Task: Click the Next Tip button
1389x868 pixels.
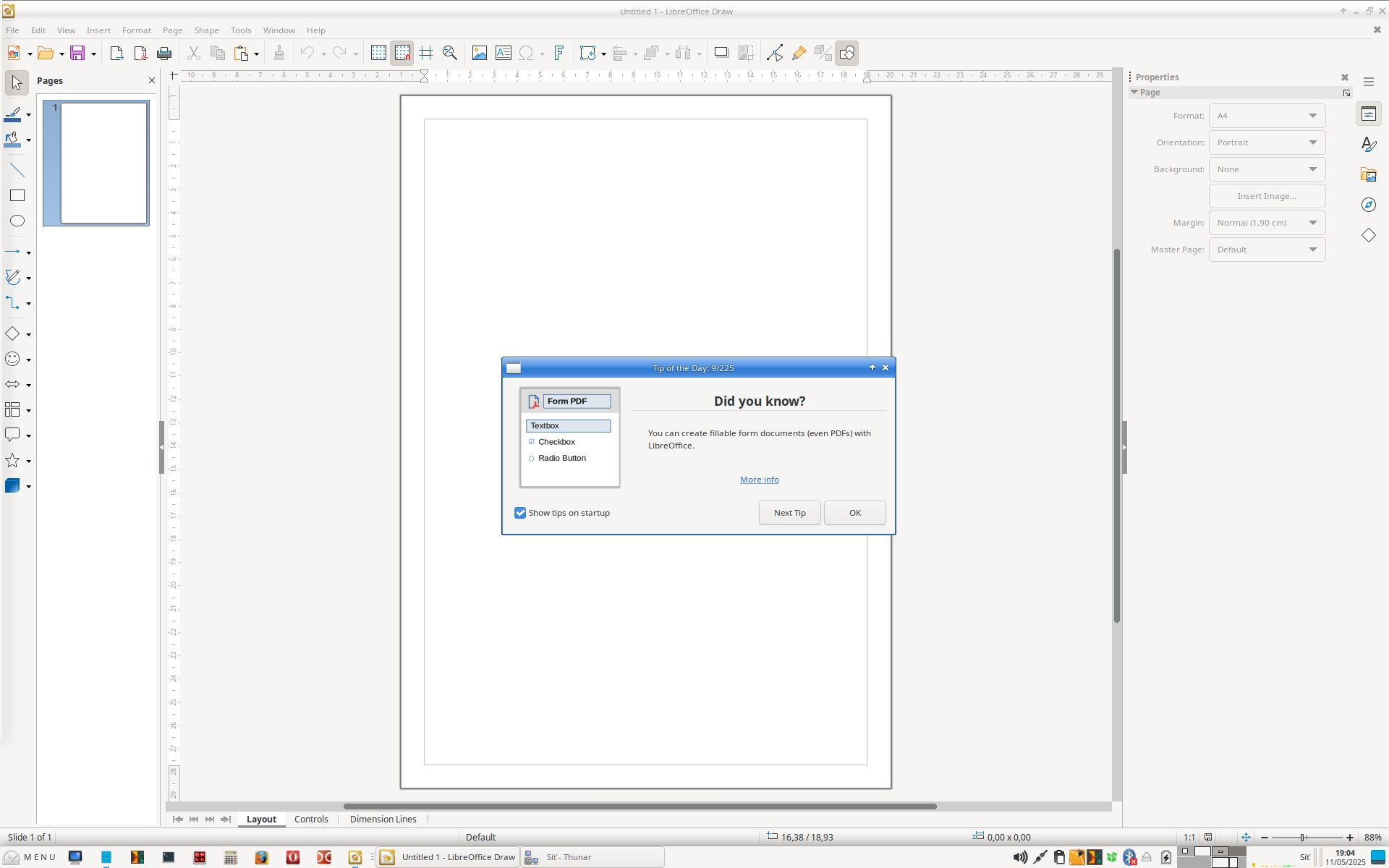Action: pos(789,513)
